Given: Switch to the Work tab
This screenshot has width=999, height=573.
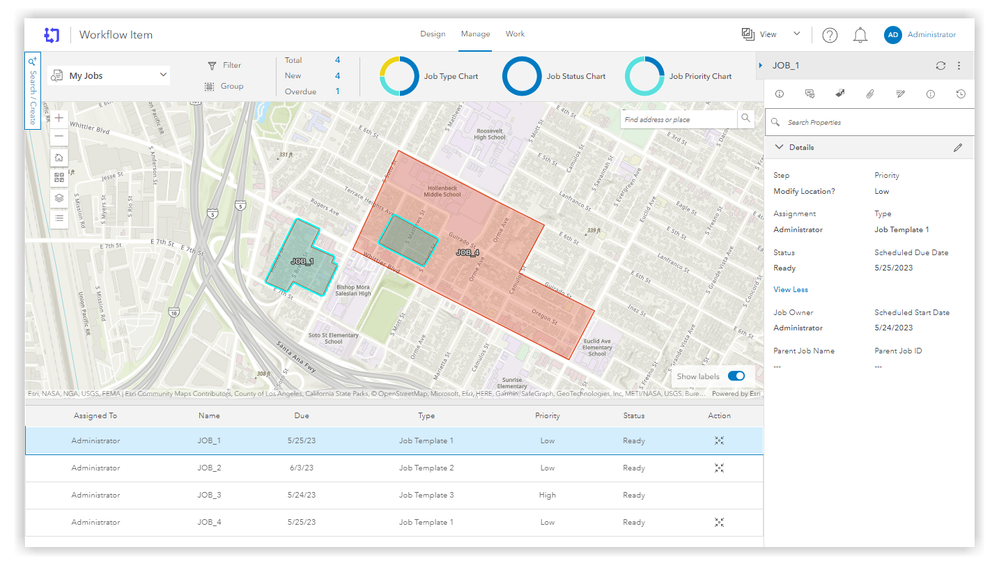Looking at the screenshot, I should (x=515, y=34).
